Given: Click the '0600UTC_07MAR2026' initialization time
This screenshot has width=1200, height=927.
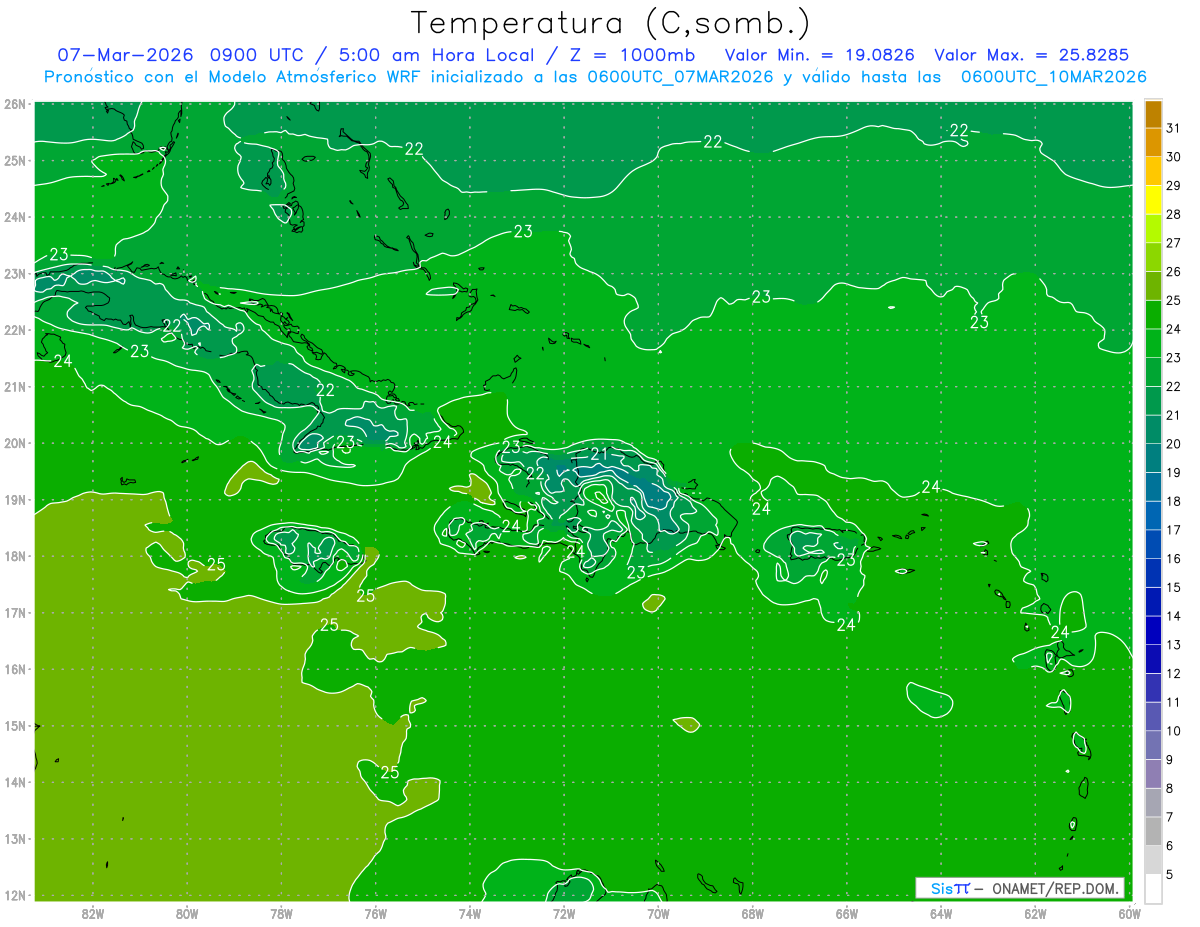Looking at the screenshot, I should click(x=680, y=77).
